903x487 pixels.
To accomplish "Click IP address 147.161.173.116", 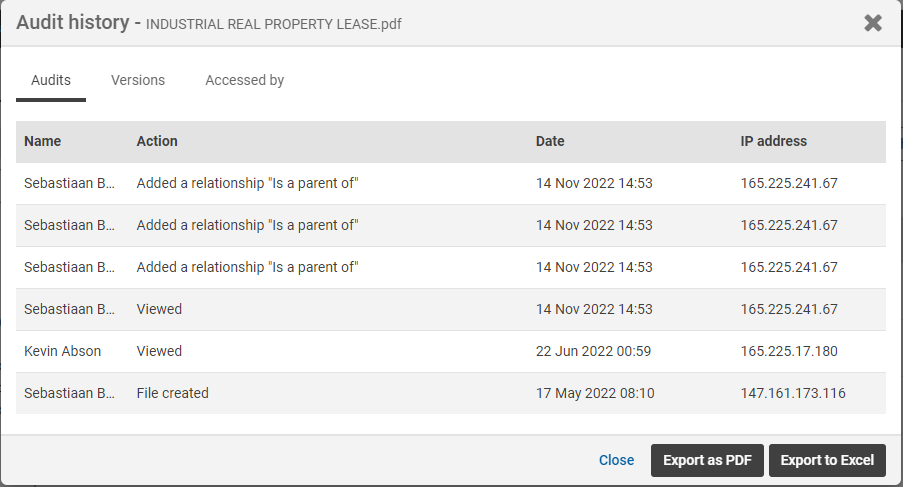I will 793,393.
